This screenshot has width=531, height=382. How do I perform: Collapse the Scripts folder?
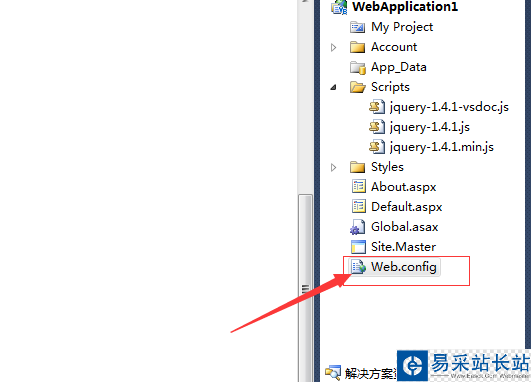[x=334, y=87]
